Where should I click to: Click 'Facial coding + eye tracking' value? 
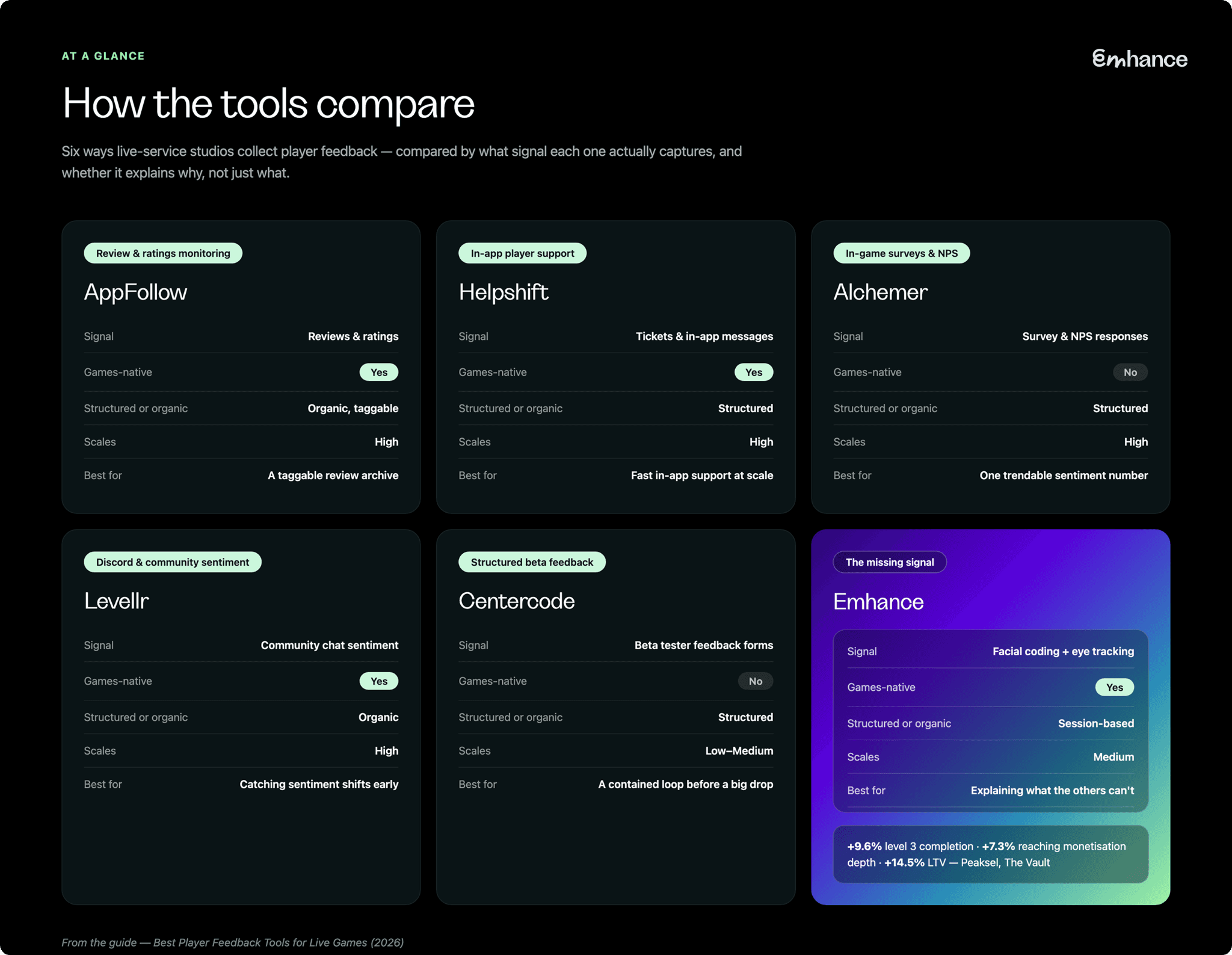click(1063, 651)
